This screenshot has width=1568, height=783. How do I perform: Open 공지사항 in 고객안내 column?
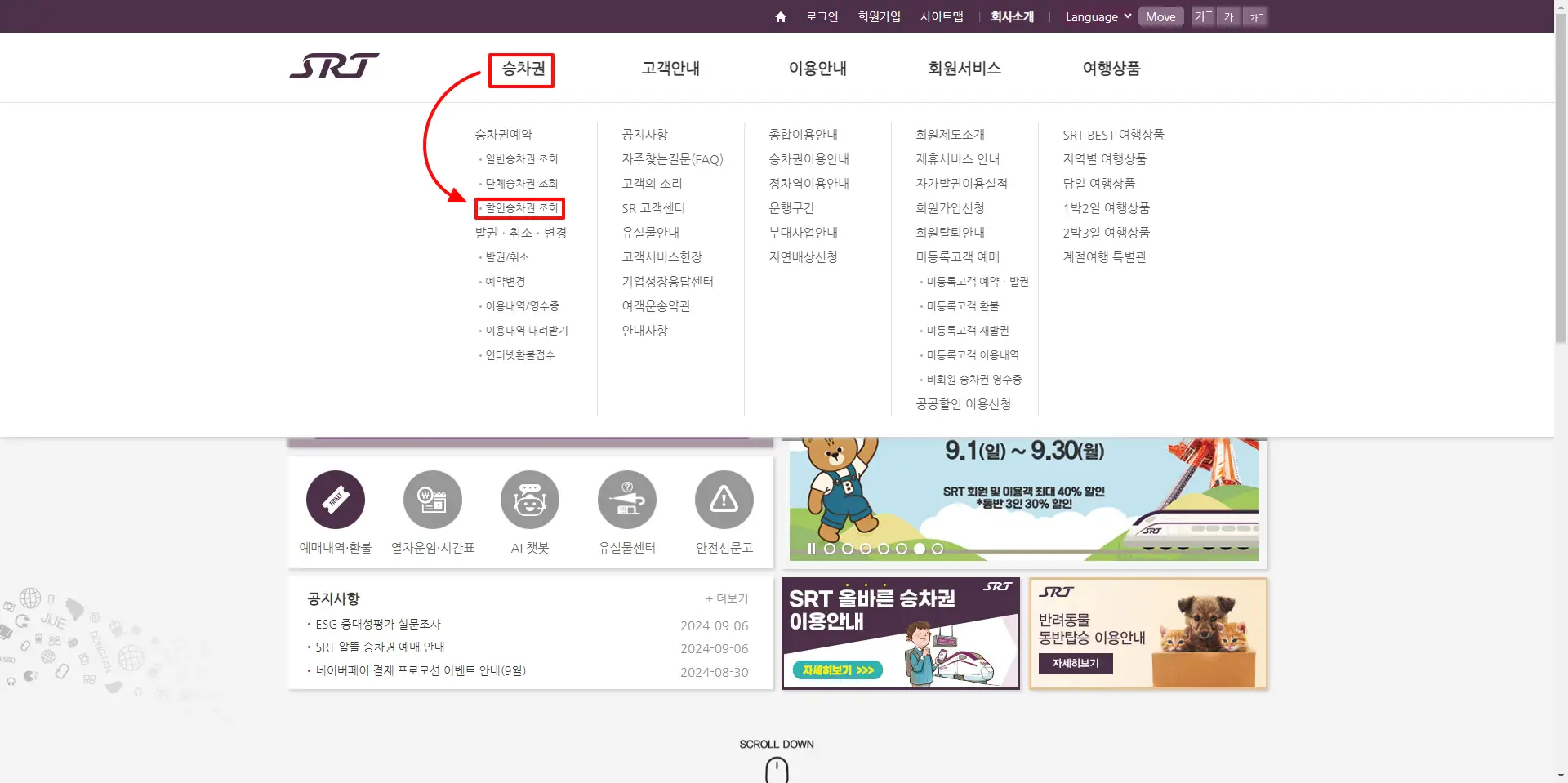tap(644, 135)
